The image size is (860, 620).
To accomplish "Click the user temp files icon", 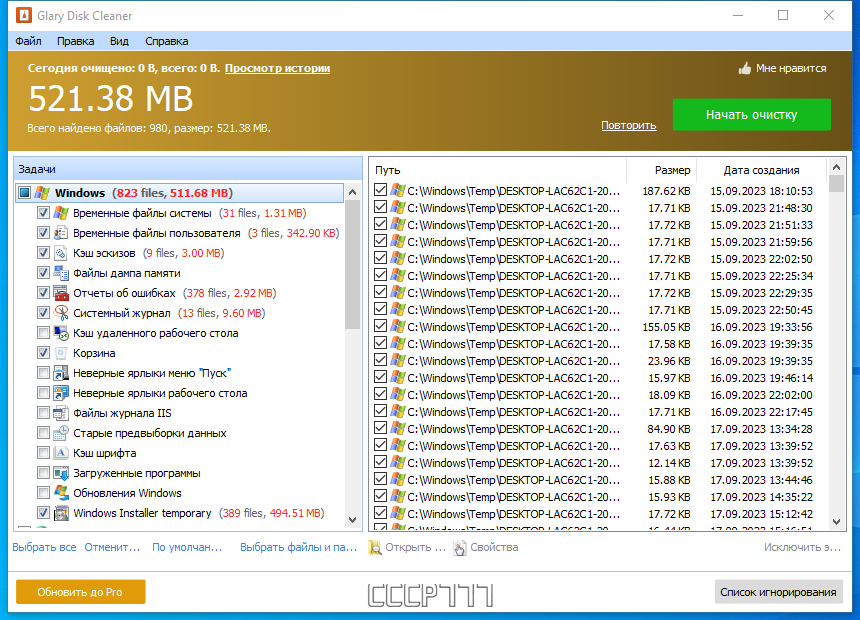I will coord(61,233).
